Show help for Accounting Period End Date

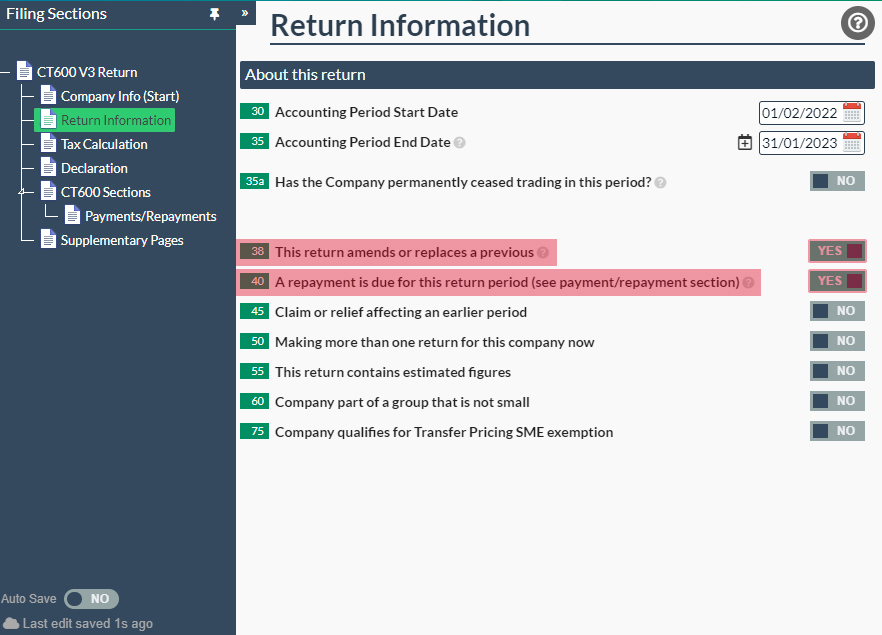[x=460, y=143]
